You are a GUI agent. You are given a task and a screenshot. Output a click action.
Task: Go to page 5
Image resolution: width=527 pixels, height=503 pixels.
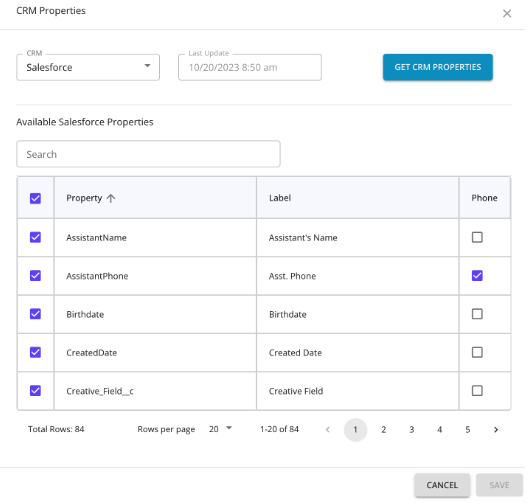click(468, 429)
